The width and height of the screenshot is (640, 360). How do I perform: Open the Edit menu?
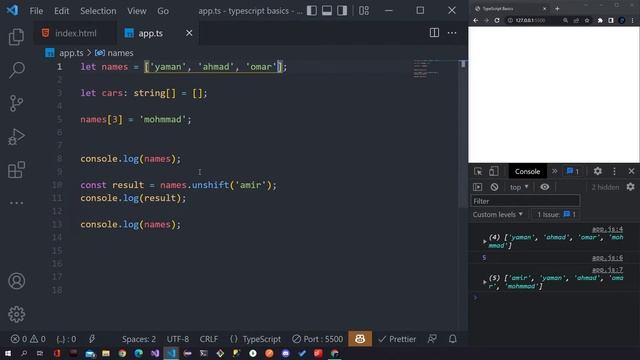coord(61,11)
